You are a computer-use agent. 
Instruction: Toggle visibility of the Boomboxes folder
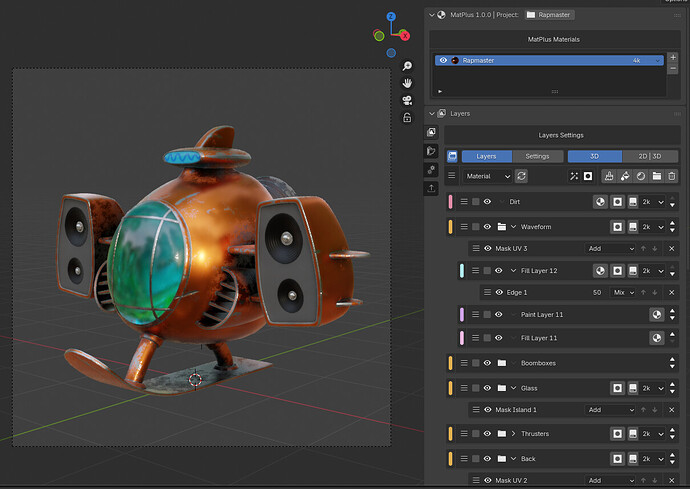tap(487, 363)
